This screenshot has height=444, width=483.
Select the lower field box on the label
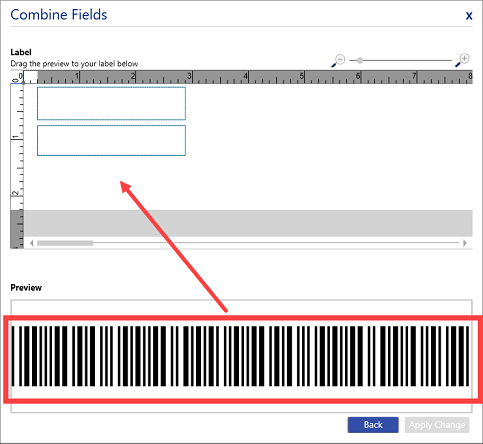tap(111, 140)
